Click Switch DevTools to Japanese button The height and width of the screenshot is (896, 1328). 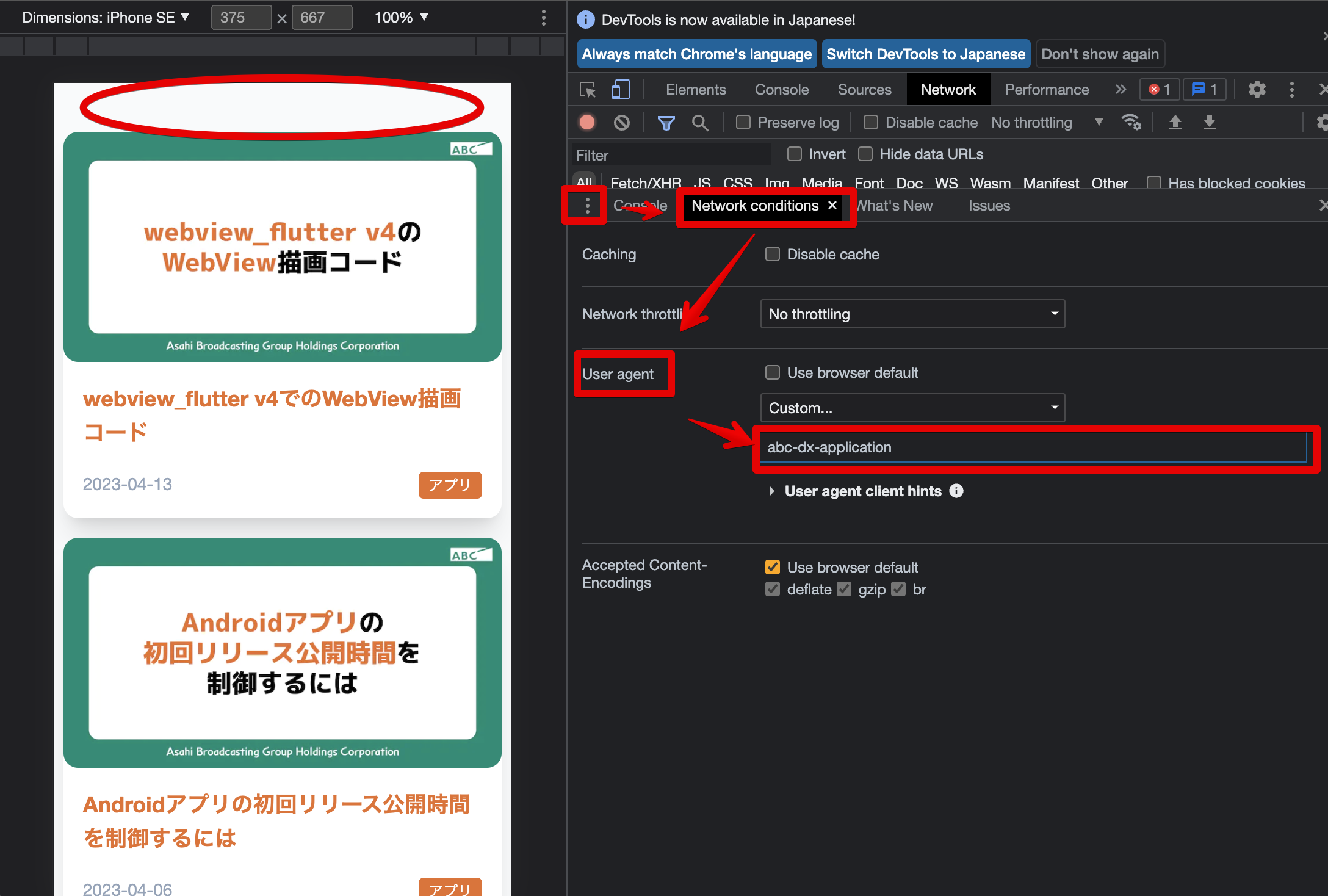[925, 54]
